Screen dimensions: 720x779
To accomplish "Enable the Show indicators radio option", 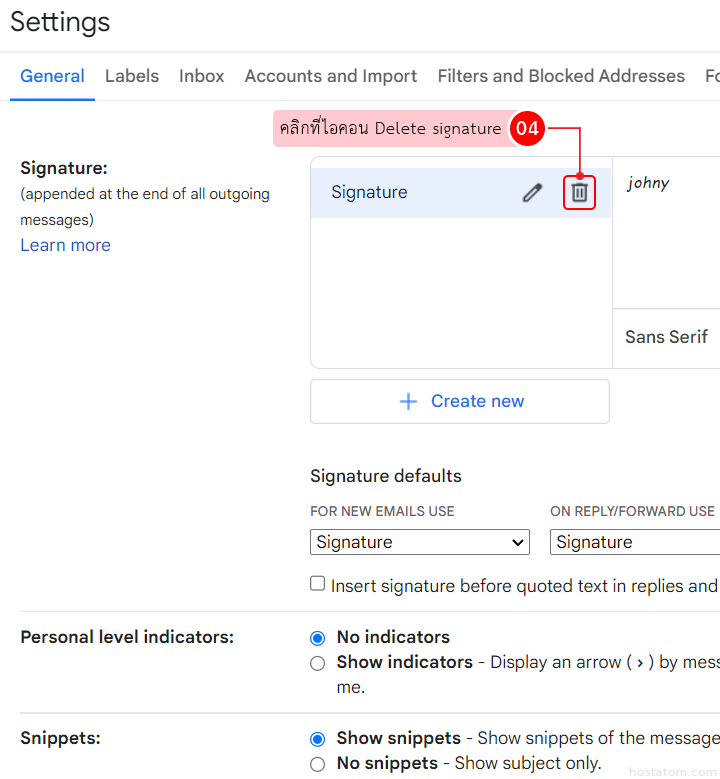I will 318,663.
